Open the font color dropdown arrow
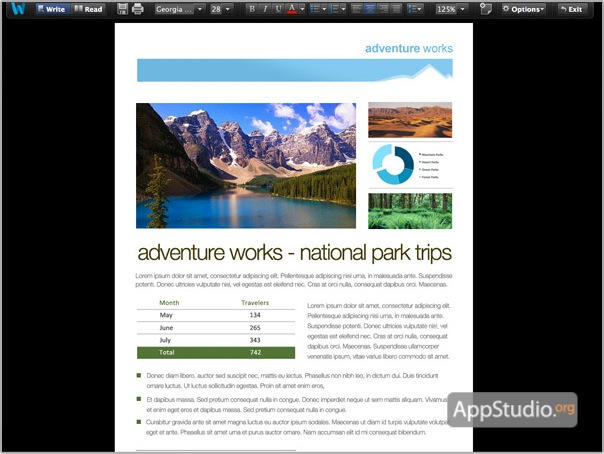Image resolution: width=604 pixels, height=454 pixels. (302, 9)
